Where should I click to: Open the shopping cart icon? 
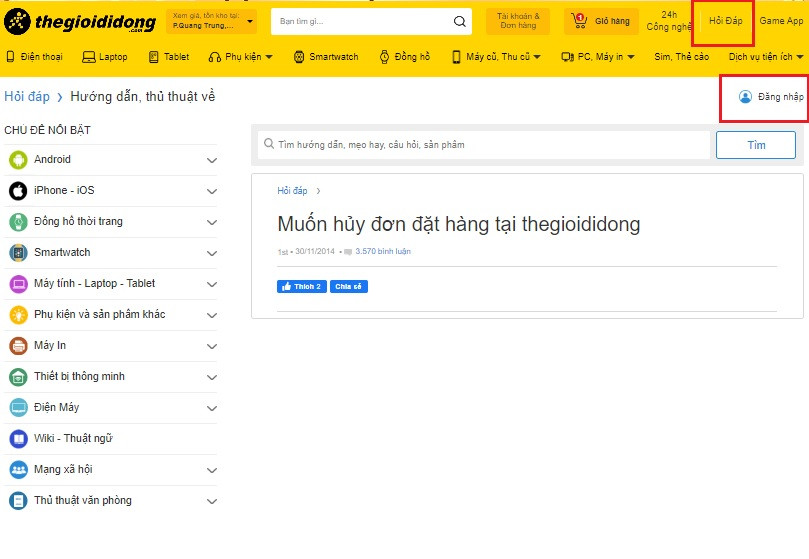(579, 21)
